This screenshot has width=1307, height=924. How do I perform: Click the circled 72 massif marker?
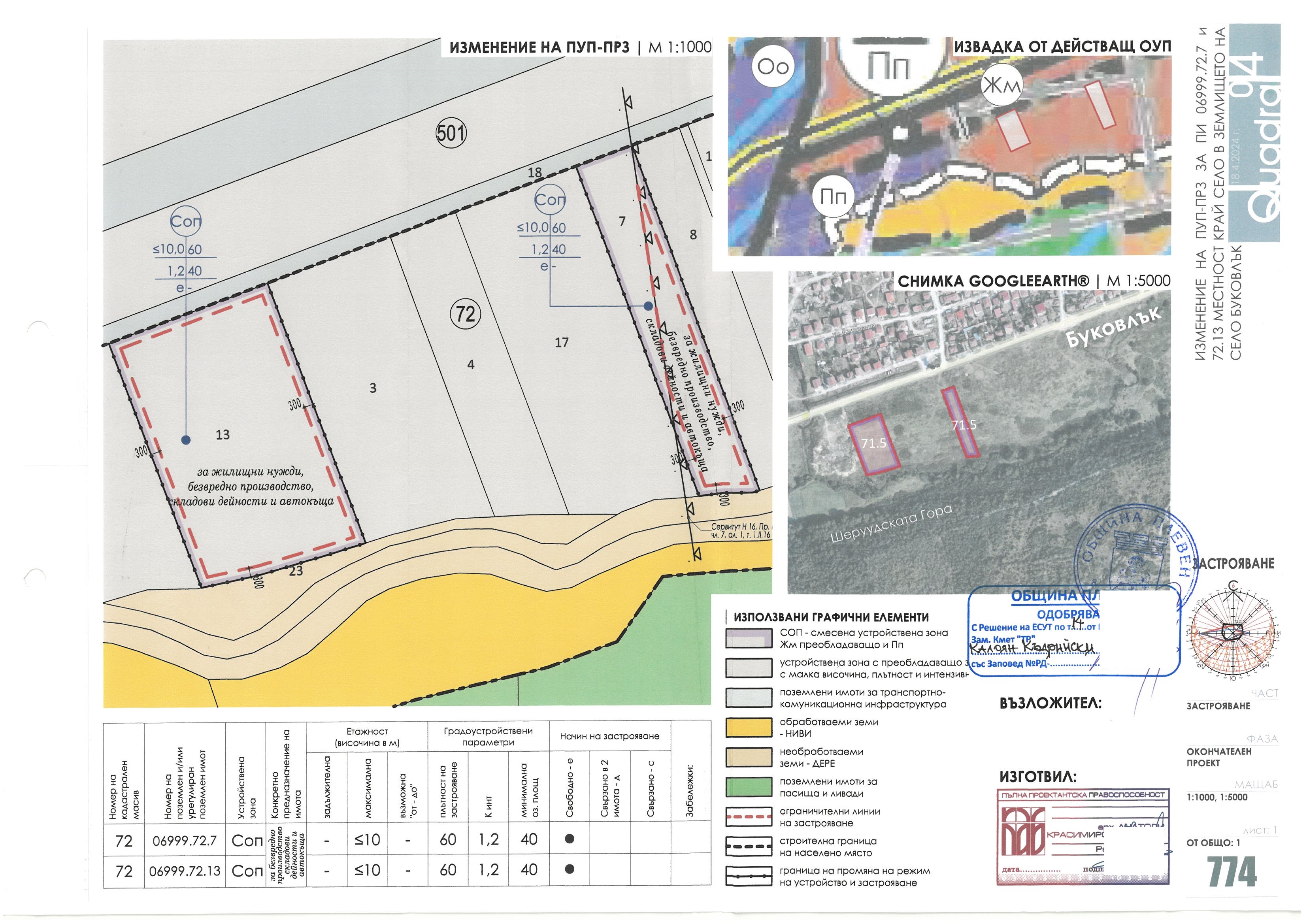pyautogui.click(x=465, y=314)
